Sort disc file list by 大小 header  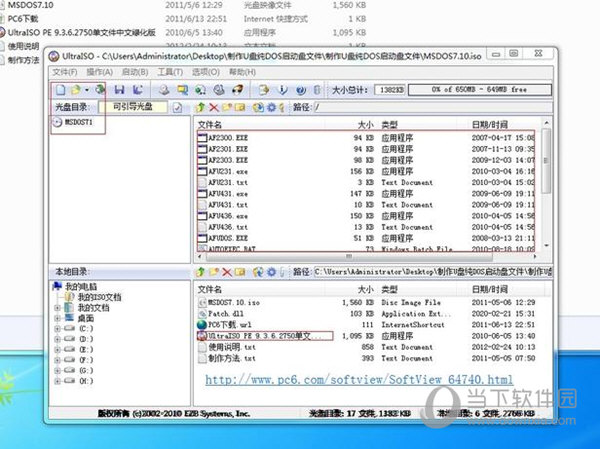pos(365,124)
